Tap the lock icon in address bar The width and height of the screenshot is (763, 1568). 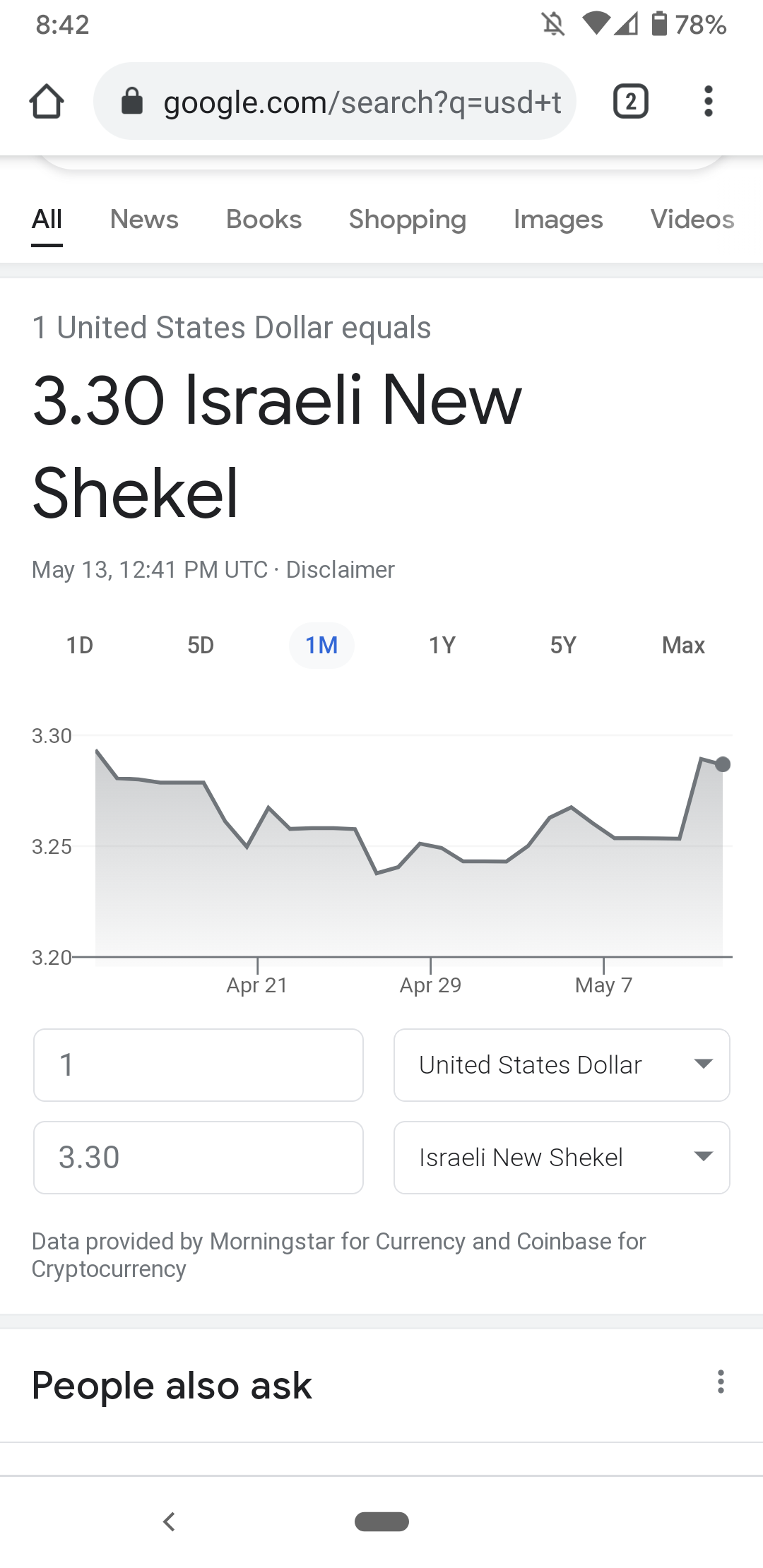point(132,102)
